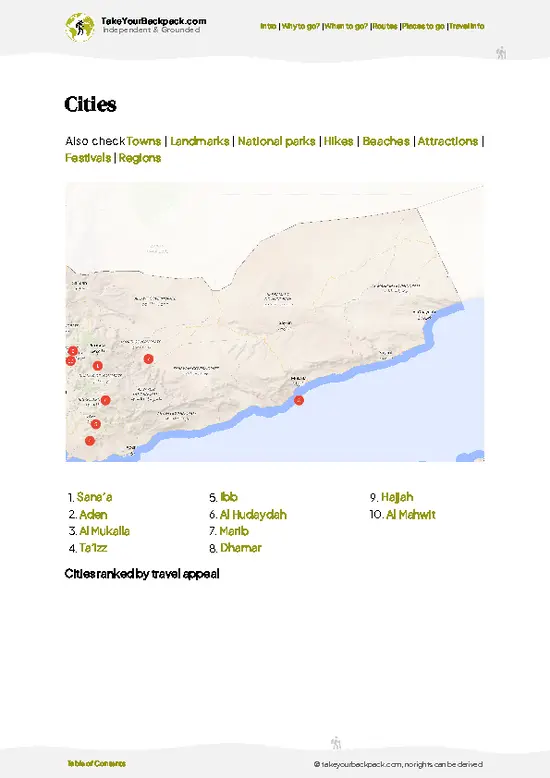Click the hiker icon above the footer
550x778 pixels.
click(x=336, y=743)
